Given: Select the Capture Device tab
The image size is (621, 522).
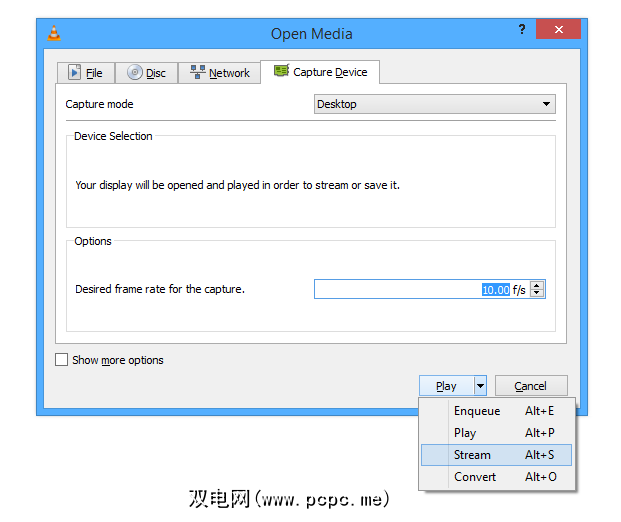Looking at the screenshot, I should (320, 72).
